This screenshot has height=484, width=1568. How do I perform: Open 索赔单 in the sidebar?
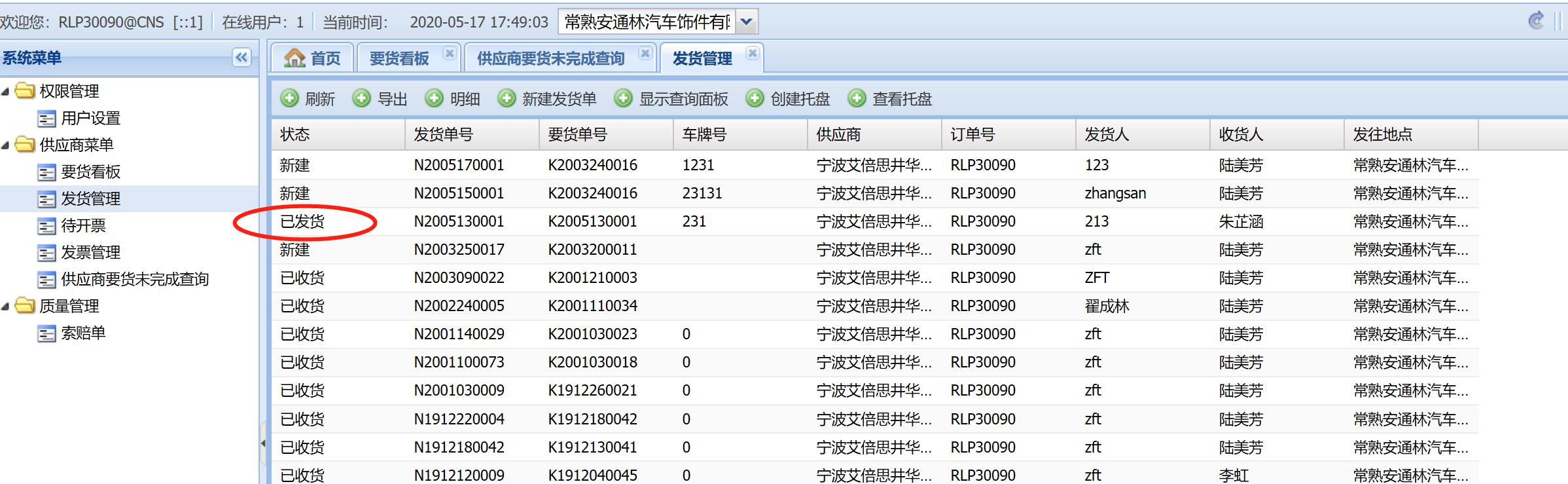[83, 333]
